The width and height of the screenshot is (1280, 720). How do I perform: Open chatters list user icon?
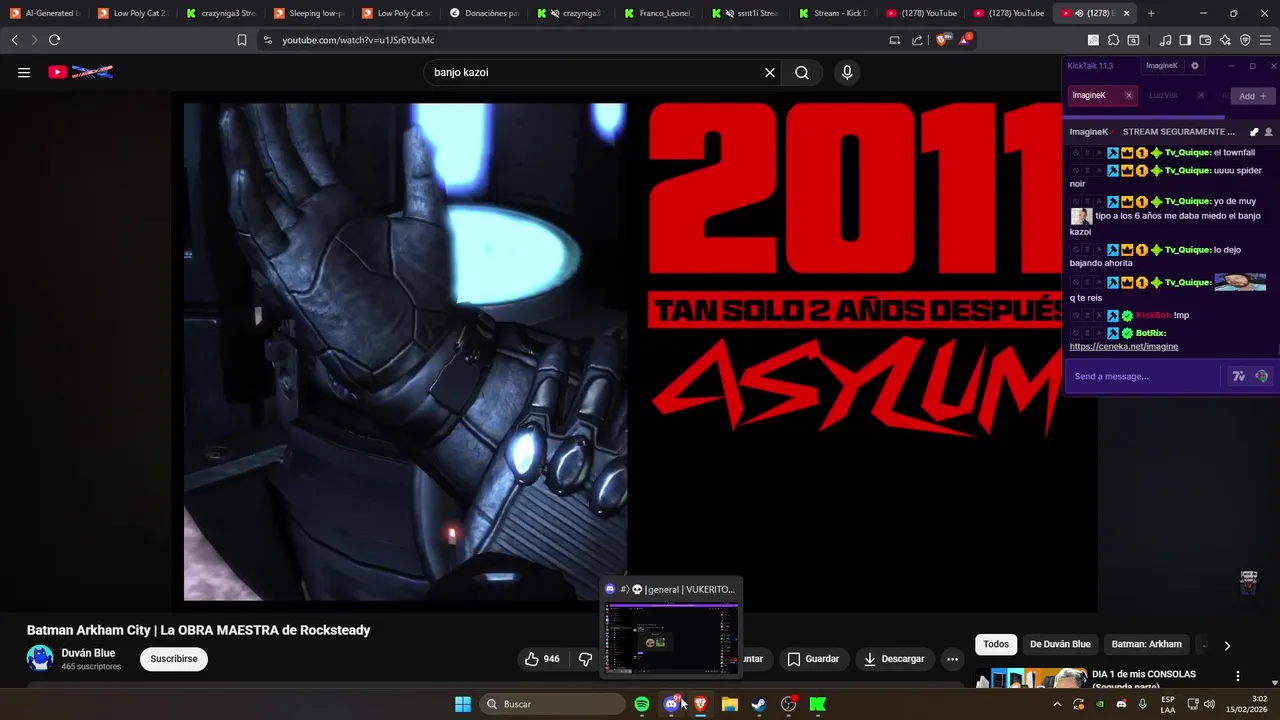coord(1269,132)
